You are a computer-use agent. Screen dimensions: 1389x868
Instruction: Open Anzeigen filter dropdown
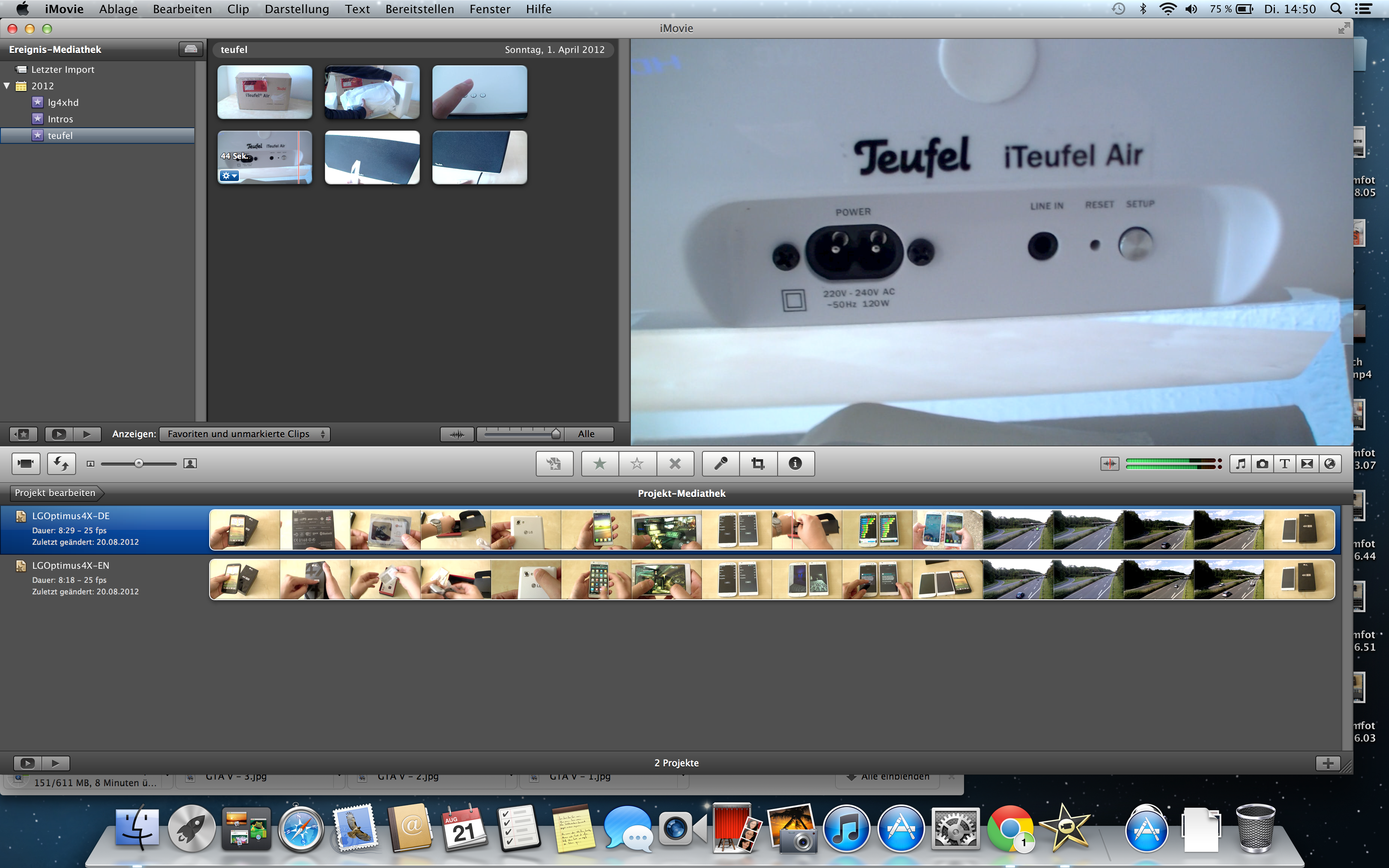click(x=244, y=434)
